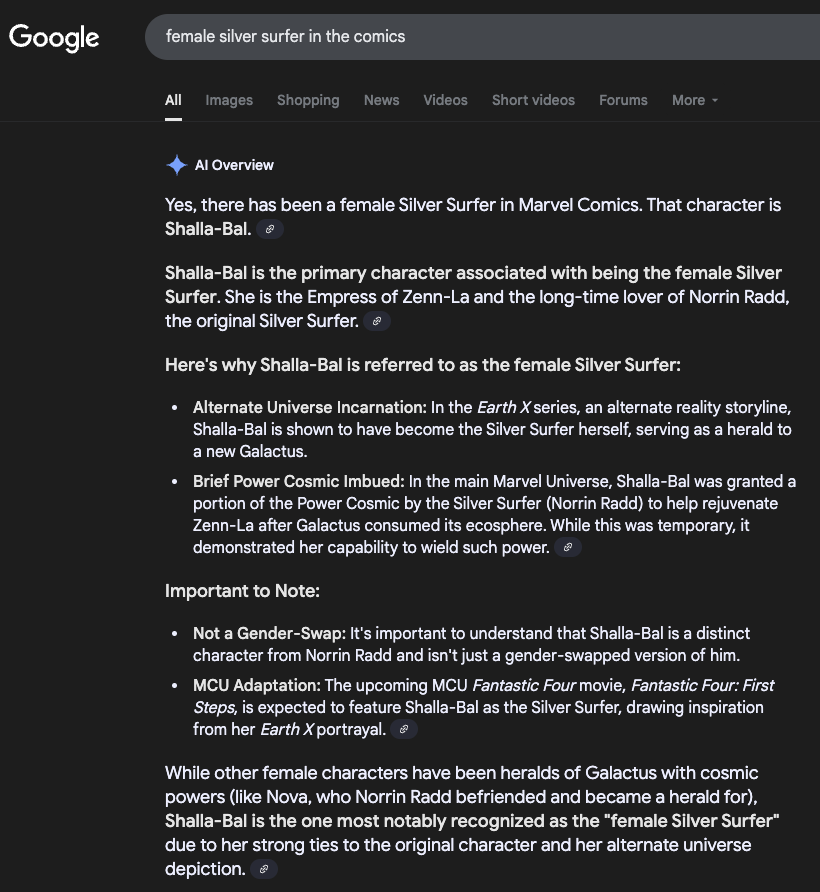Select the All results tab
The height and width of the screenshot is (892, 820).
pyautogui.click(x=173, y=100)
